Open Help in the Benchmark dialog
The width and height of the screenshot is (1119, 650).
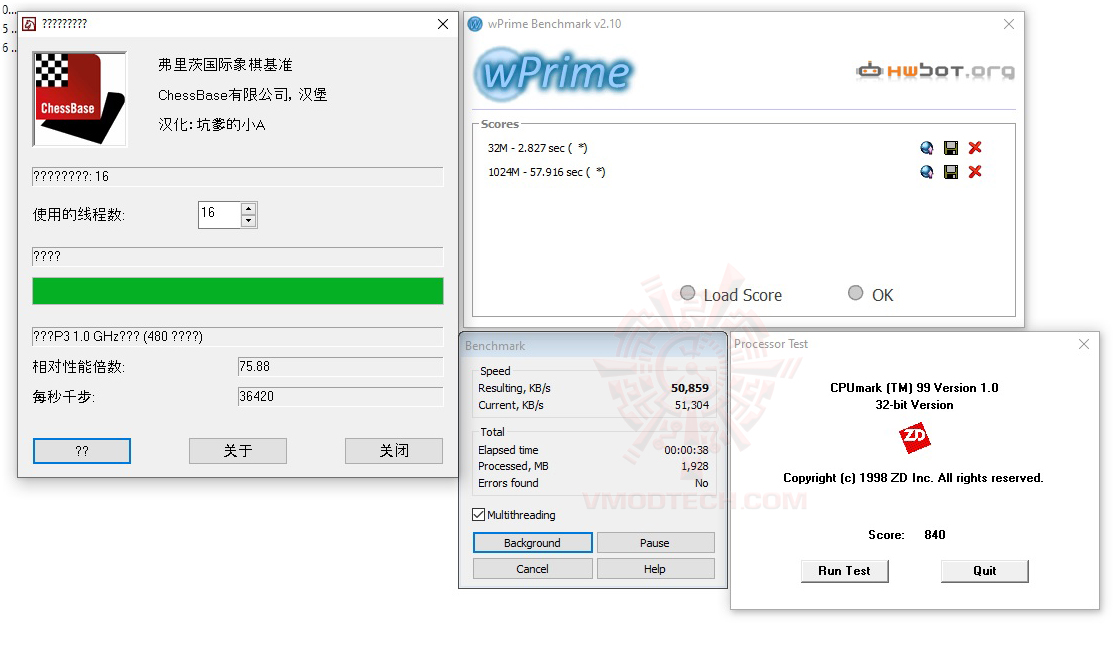655,569
